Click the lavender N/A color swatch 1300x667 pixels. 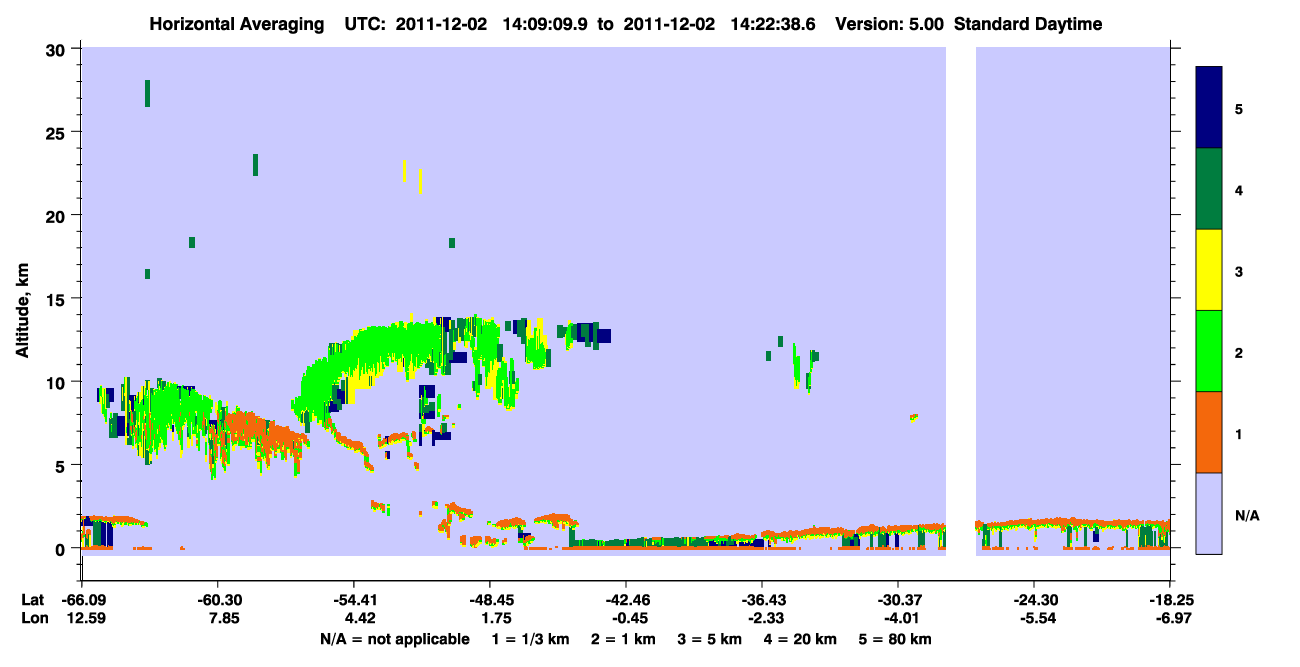(x=1209, y=513)
